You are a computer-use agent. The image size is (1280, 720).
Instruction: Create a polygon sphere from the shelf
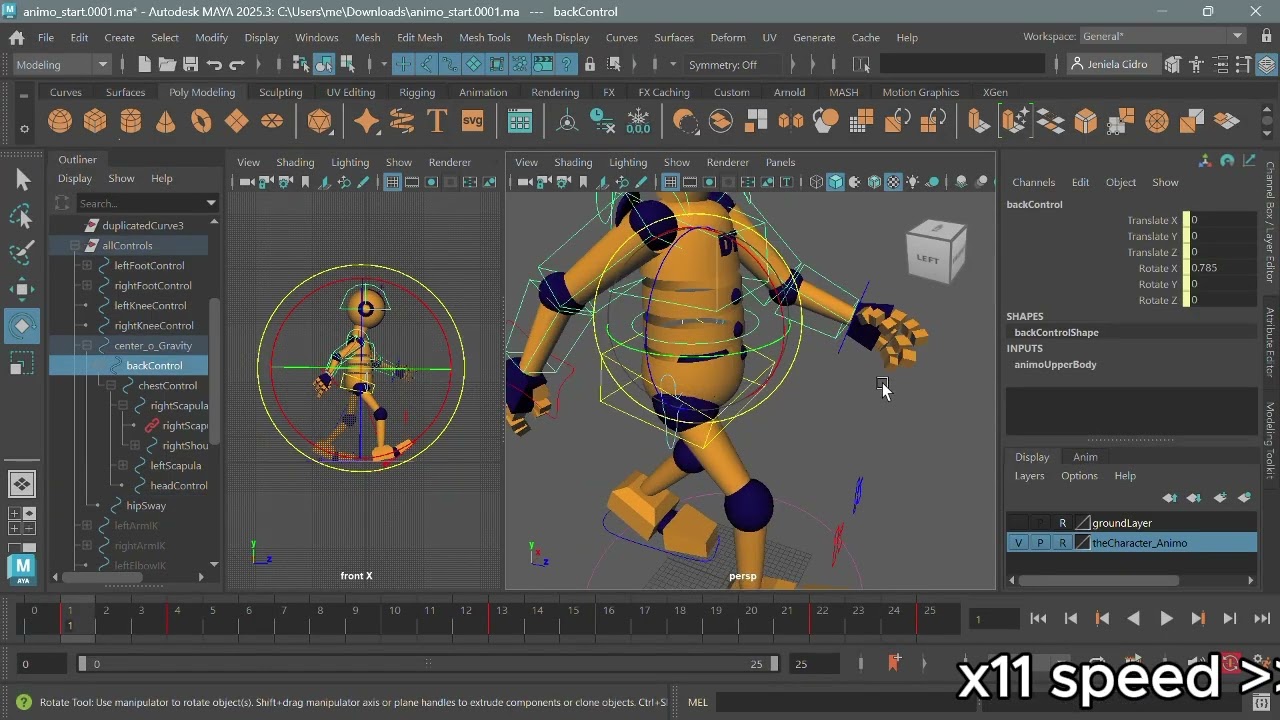pyautogui.click(x=60, y=122)
